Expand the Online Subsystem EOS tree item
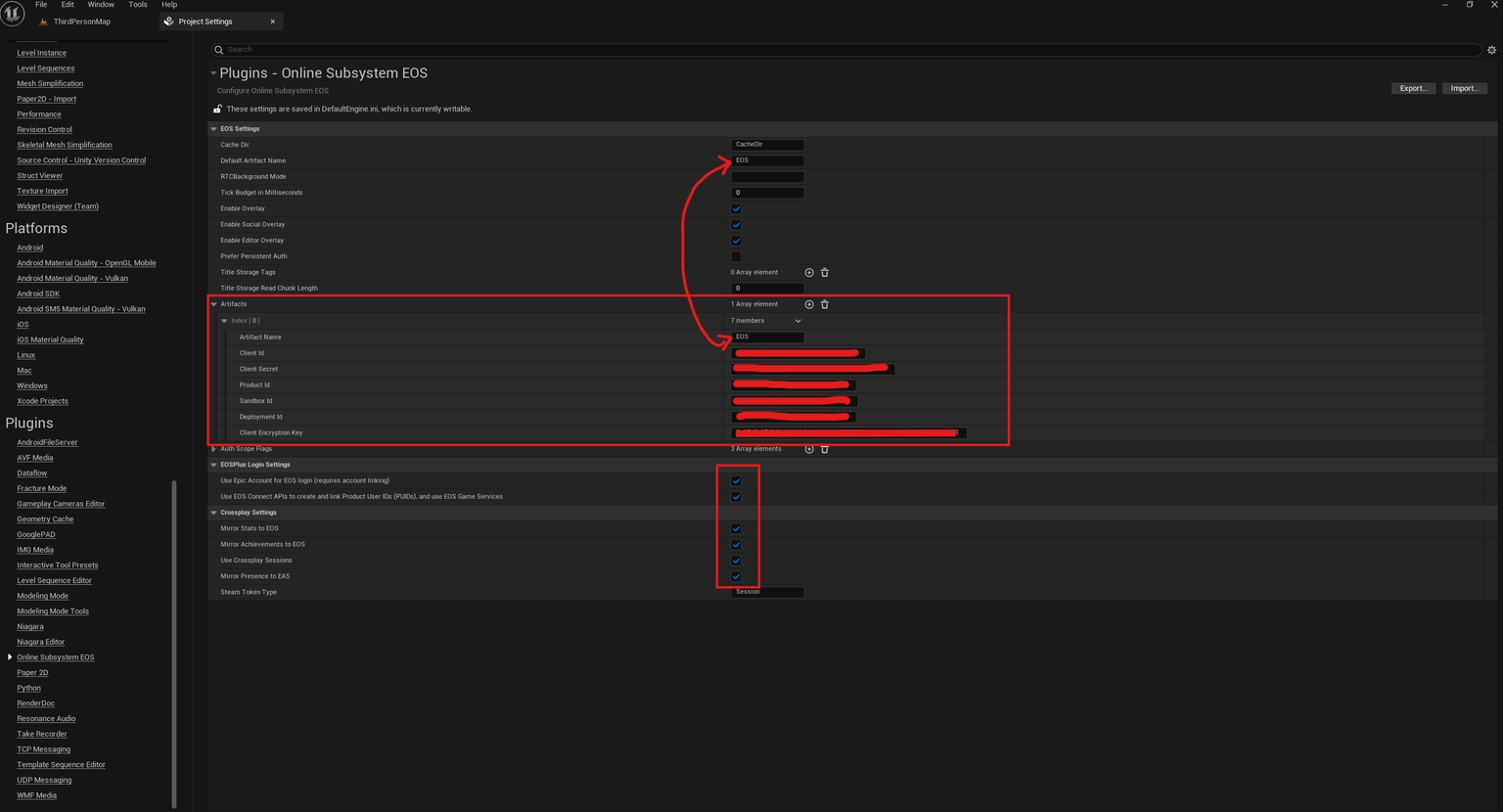 tap(9, 656)
